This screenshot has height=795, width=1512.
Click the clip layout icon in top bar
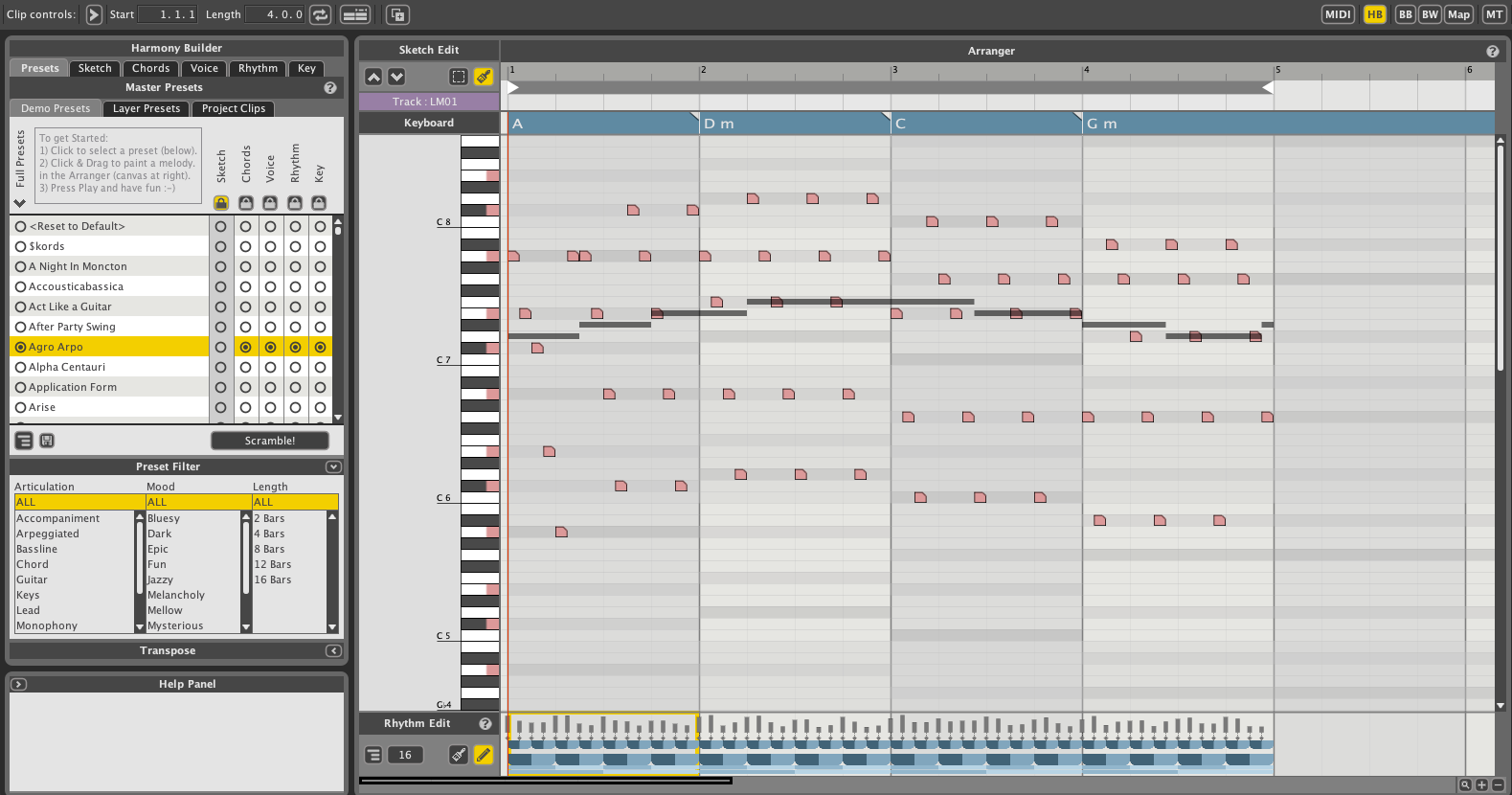(355, 14)
